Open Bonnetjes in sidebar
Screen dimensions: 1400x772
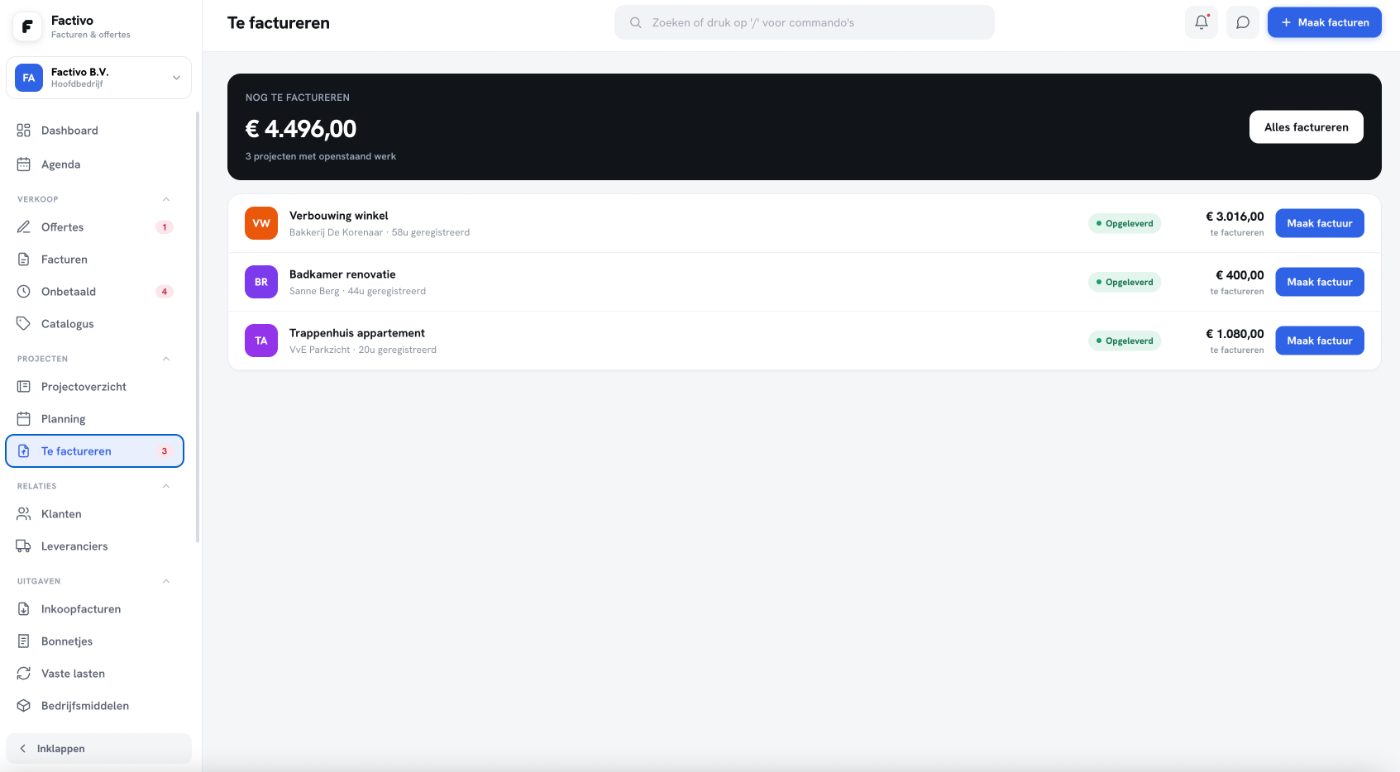pos(95,641)
